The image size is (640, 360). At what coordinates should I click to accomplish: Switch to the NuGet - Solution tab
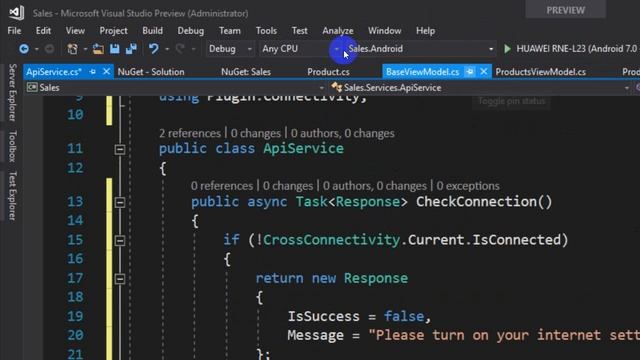[x=151, y=72]
